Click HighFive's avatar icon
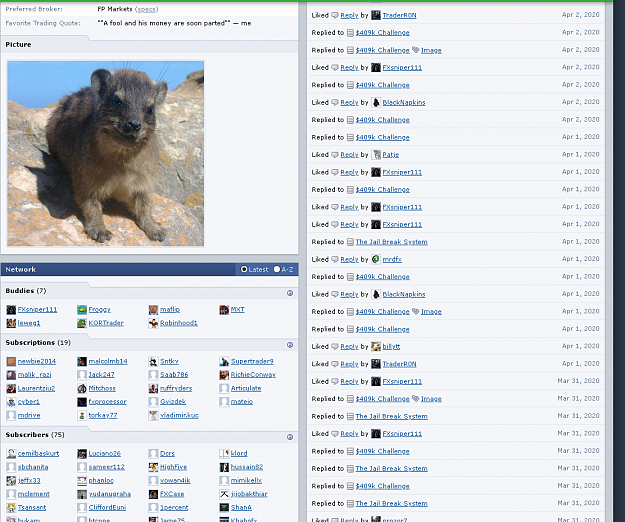The image size is (625, 522). tap(153, 467)
